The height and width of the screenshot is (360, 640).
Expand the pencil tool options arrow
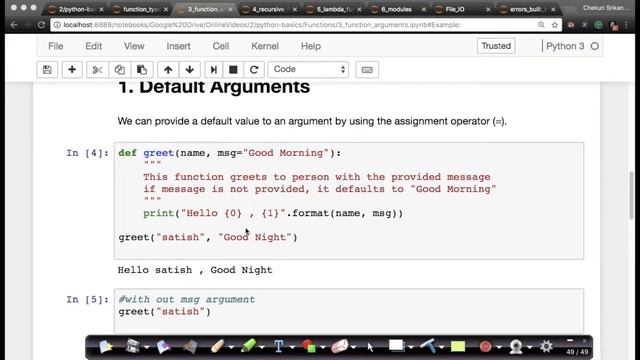point(231,348)
